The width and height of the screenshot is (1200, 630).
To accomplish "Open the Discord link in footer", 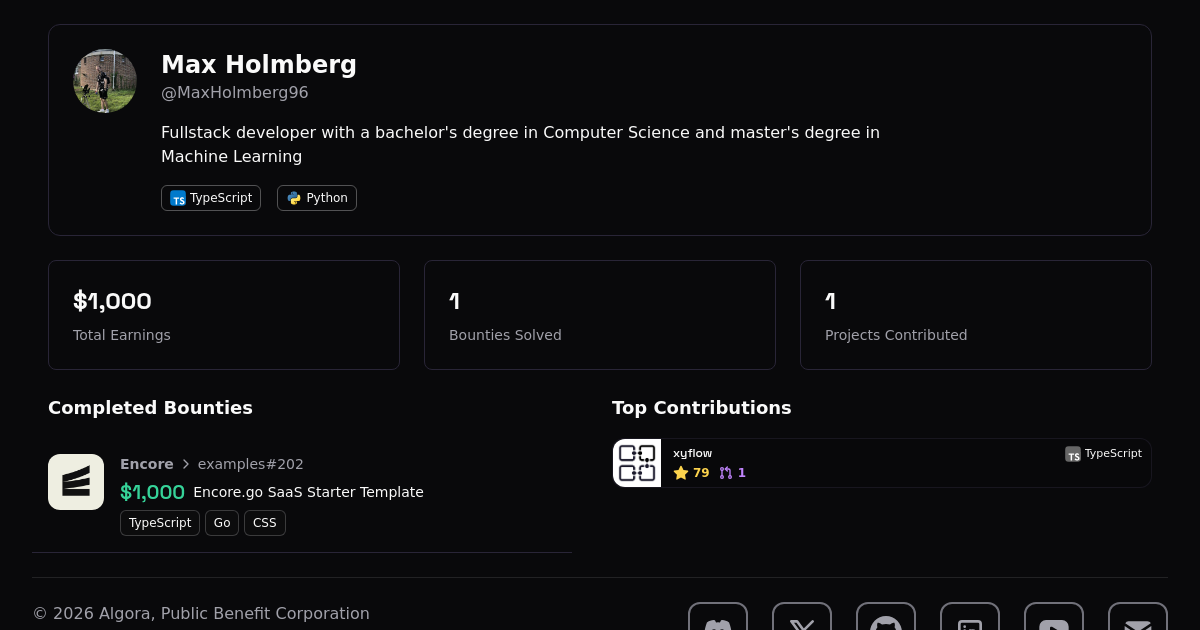I will tap(718, 622).
